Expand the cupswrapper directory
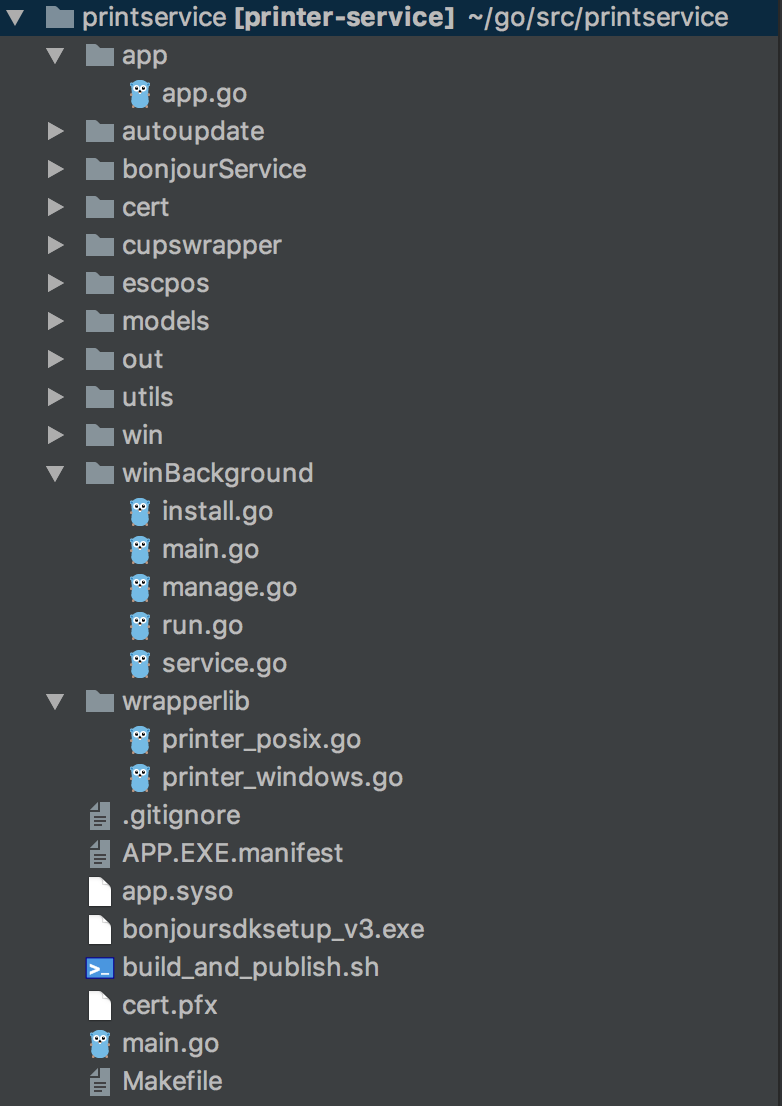 click(57, 245)
